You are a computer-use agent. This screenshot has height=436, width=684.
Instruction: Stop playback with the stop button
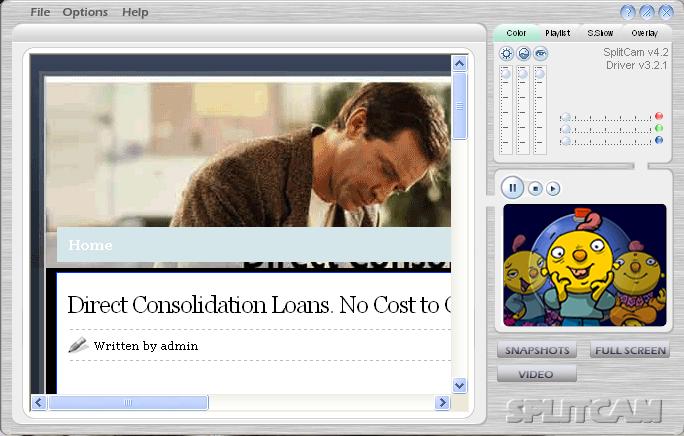coord(535,189)
